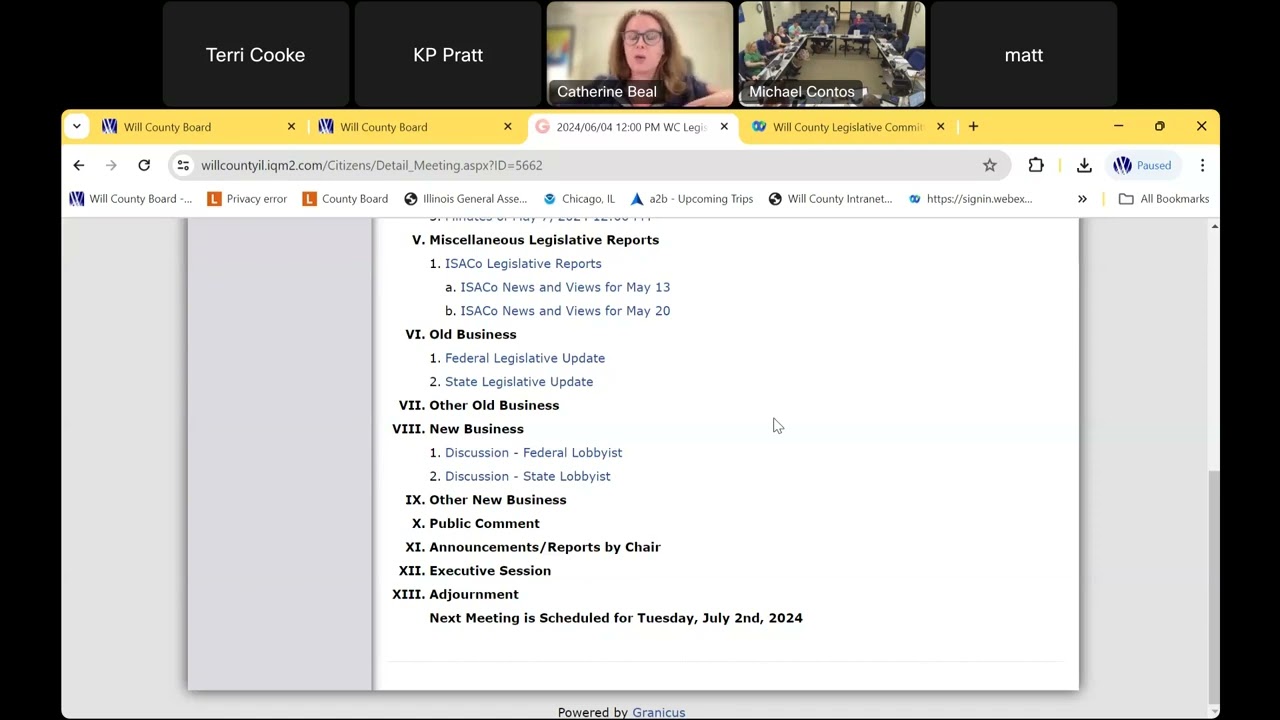1280x720 pixels.
Task: Select Catherine Beal's video thumbnail
Action: point(640,54)
